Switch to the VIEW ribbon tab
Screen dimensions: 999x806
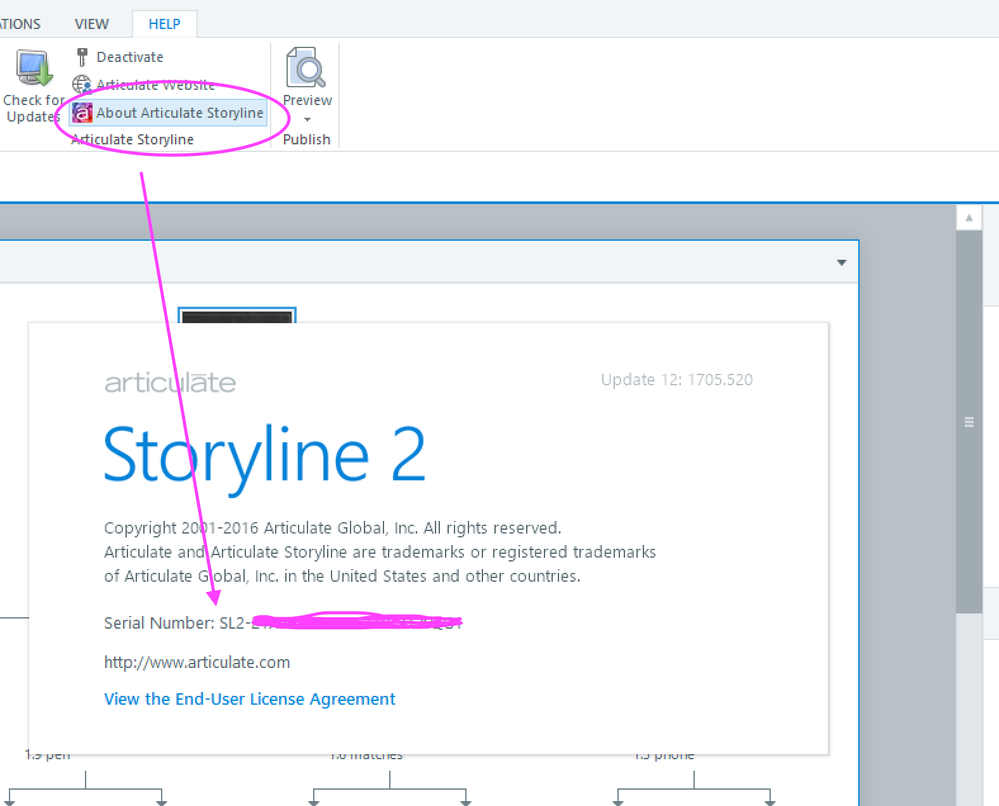pos(92,24)
